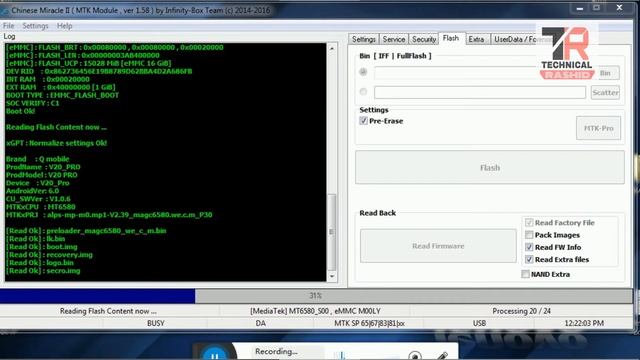Click the 31% progress bar

316,296
